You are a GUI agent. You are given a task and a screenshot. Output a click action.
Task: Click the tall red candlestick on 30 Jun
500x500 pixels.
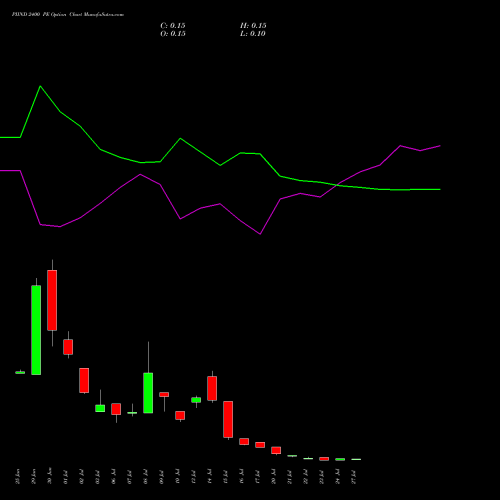click(52, 300)
